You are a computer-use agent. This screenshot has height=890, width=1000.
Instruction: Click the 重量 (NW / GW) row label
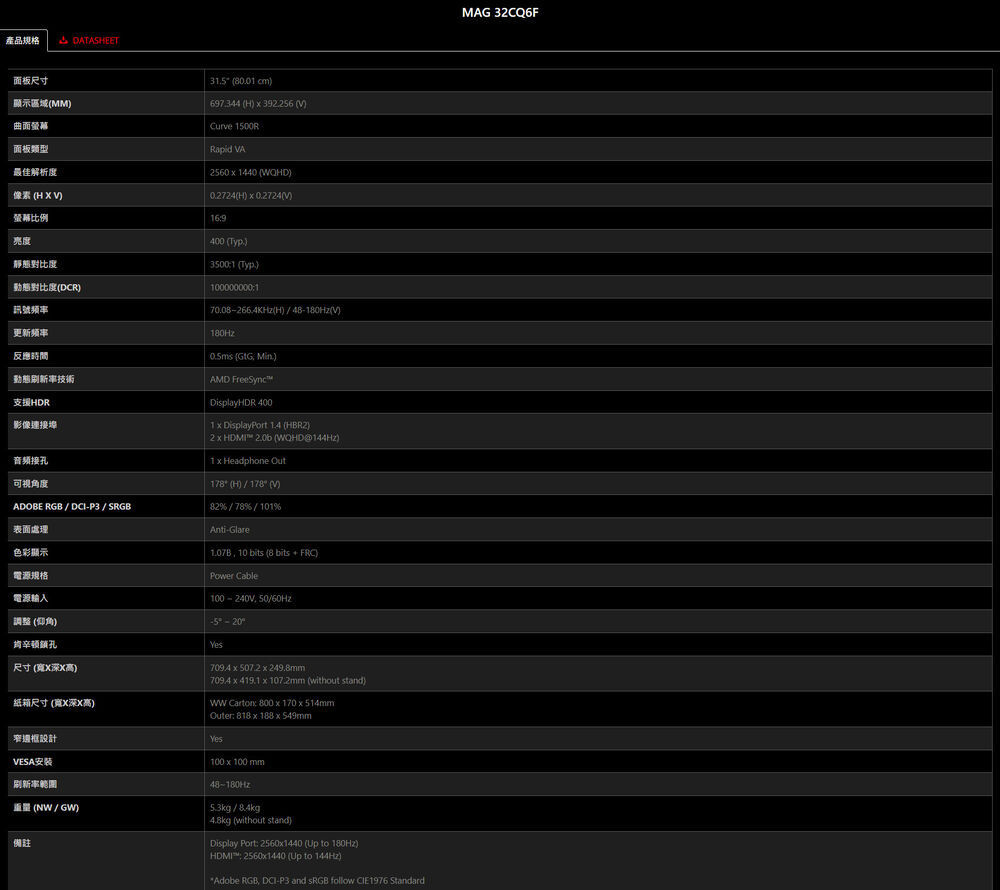[x=46, y=808]
